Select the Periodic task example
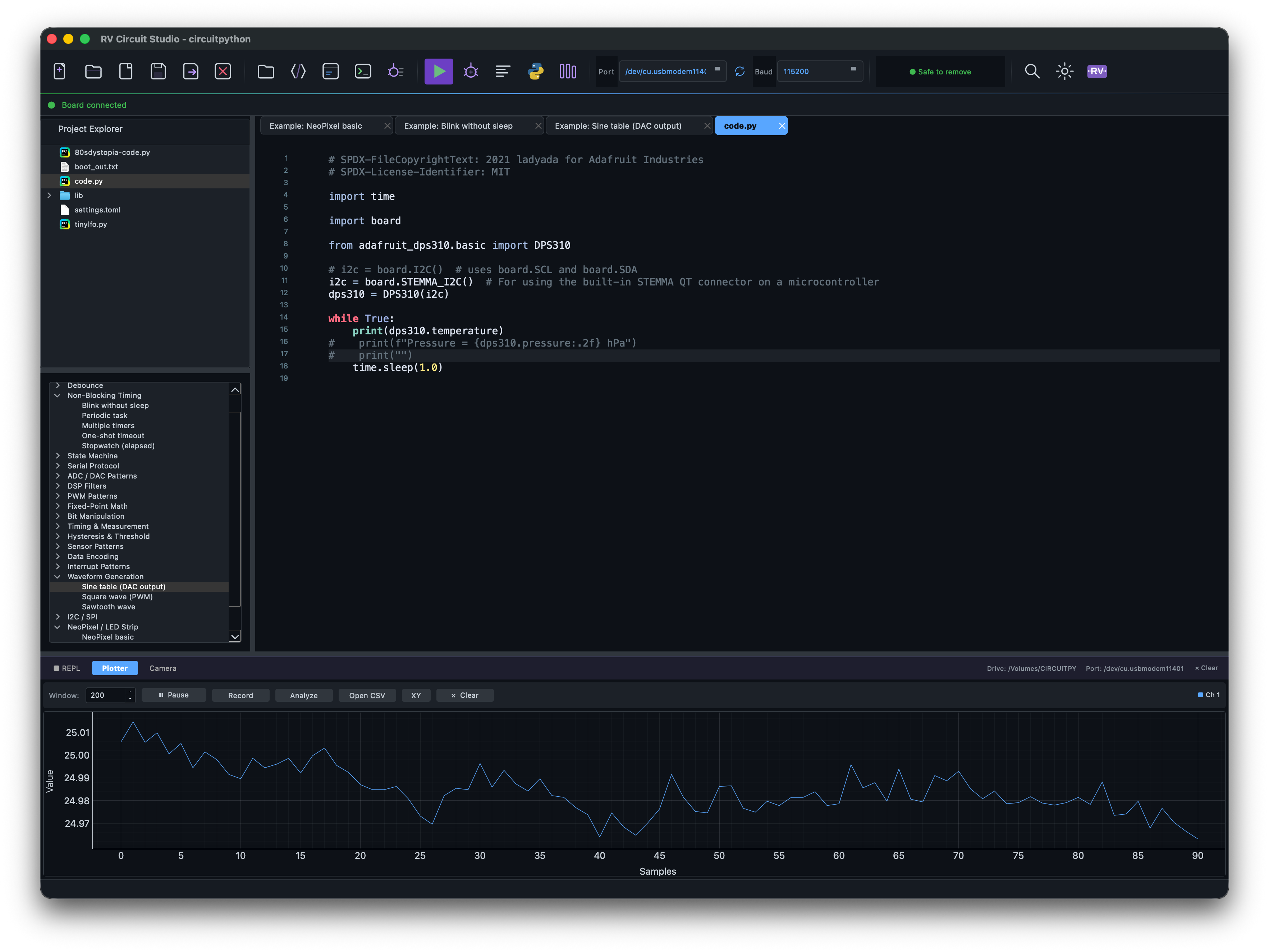The image size is (1269, 952). click(104, 416)
